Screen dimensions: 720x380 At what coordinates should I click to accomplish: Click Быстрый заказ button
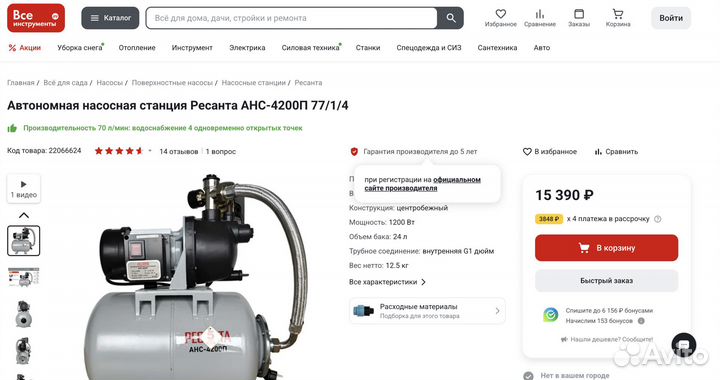click(607, 280)
